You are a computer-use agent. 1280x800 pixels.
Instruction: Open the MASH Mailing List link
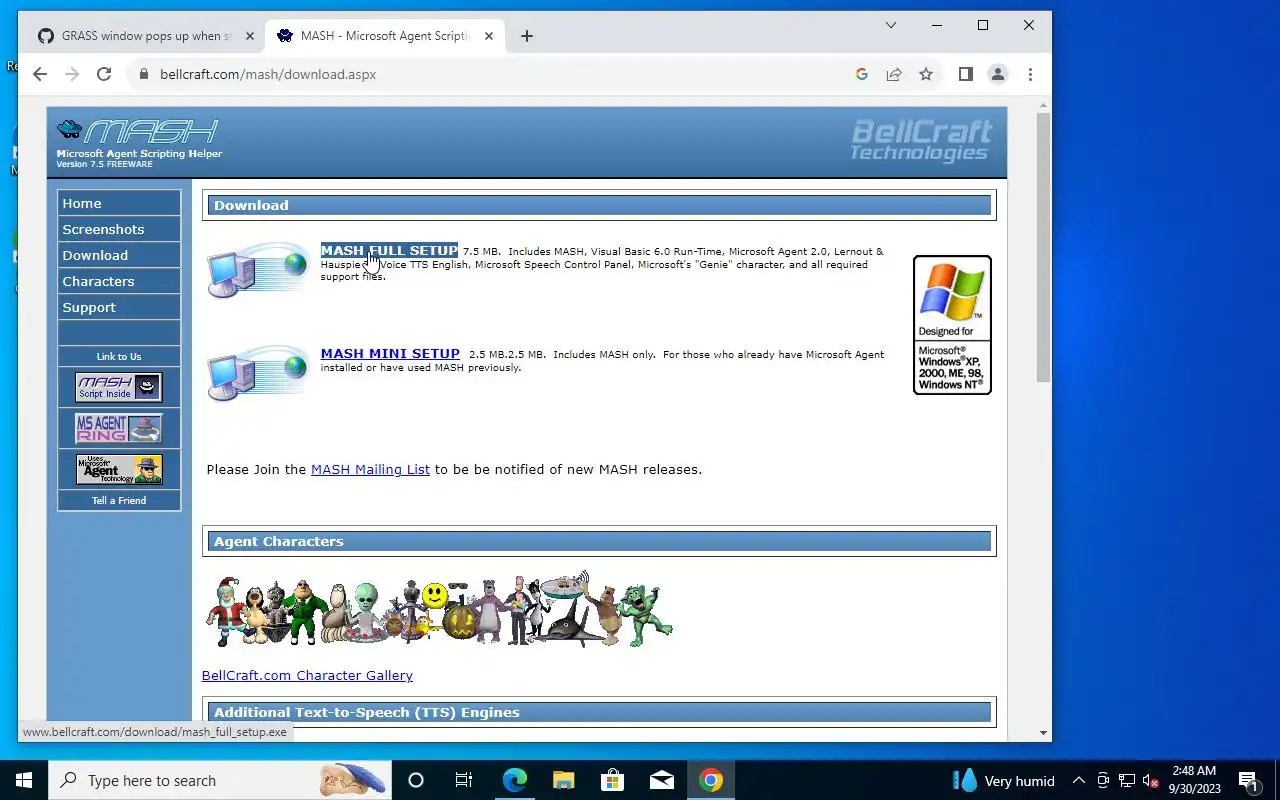click(x=370, y=469)
